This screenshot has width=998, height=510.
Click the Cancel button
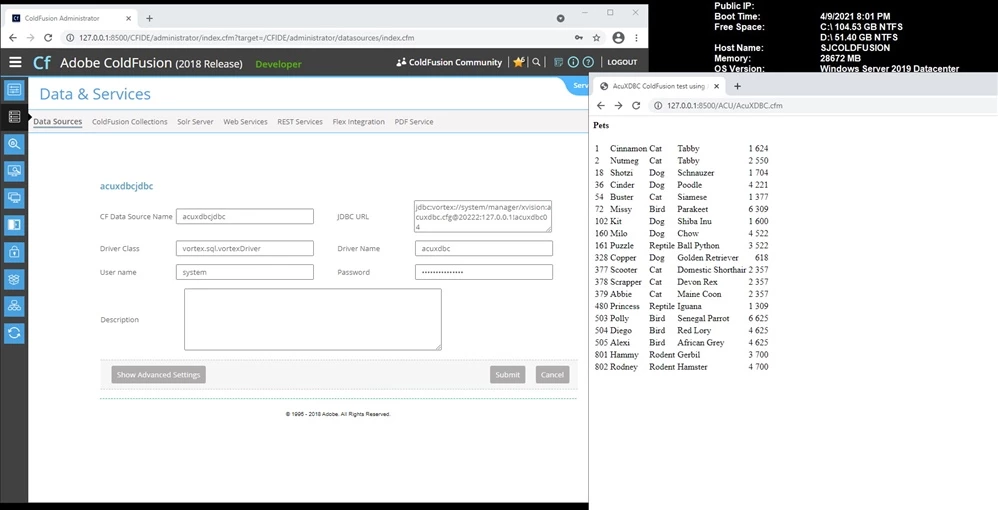[x=552, y=375]
